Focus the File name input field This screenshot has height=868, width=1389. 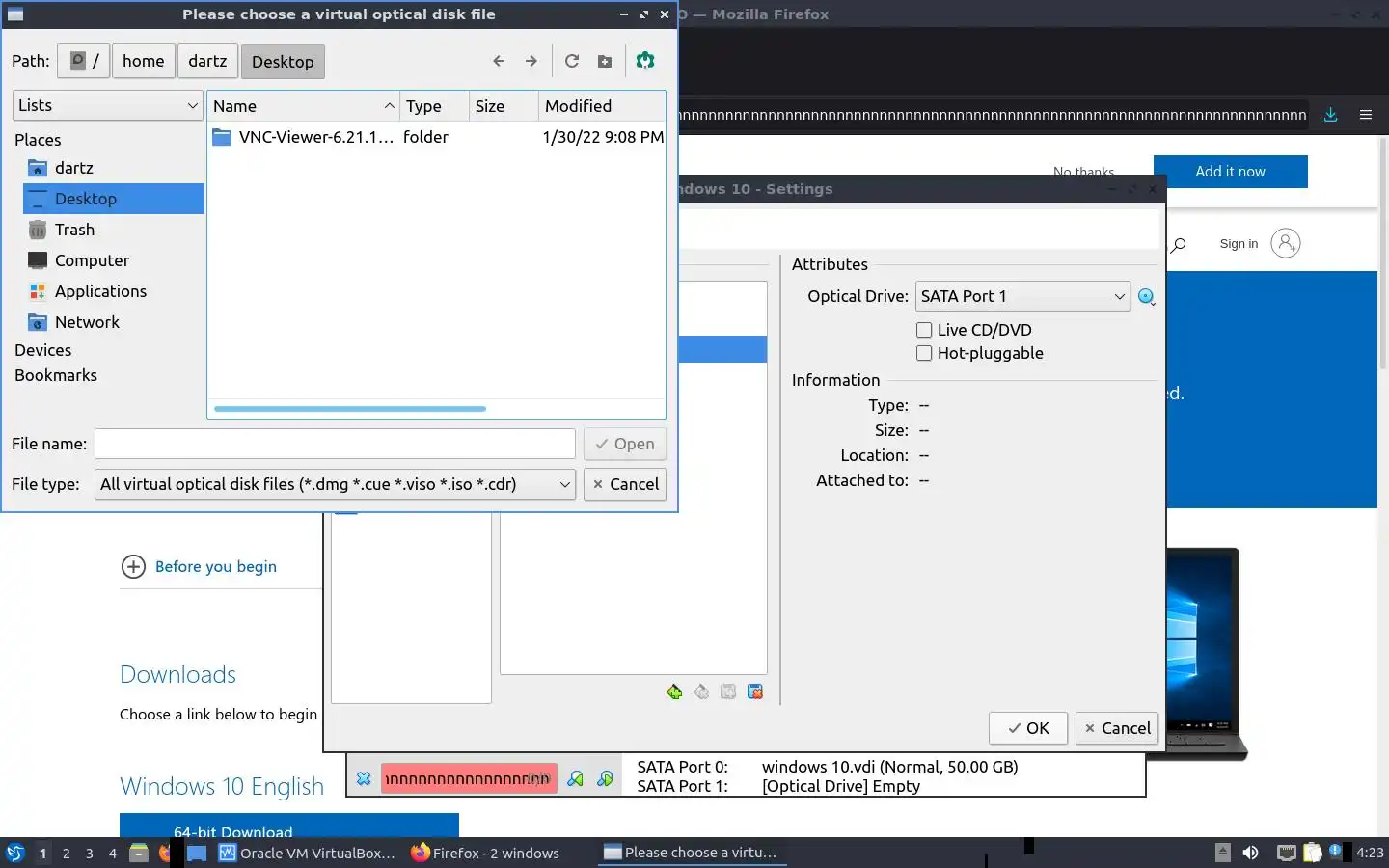tap(335, 444)
